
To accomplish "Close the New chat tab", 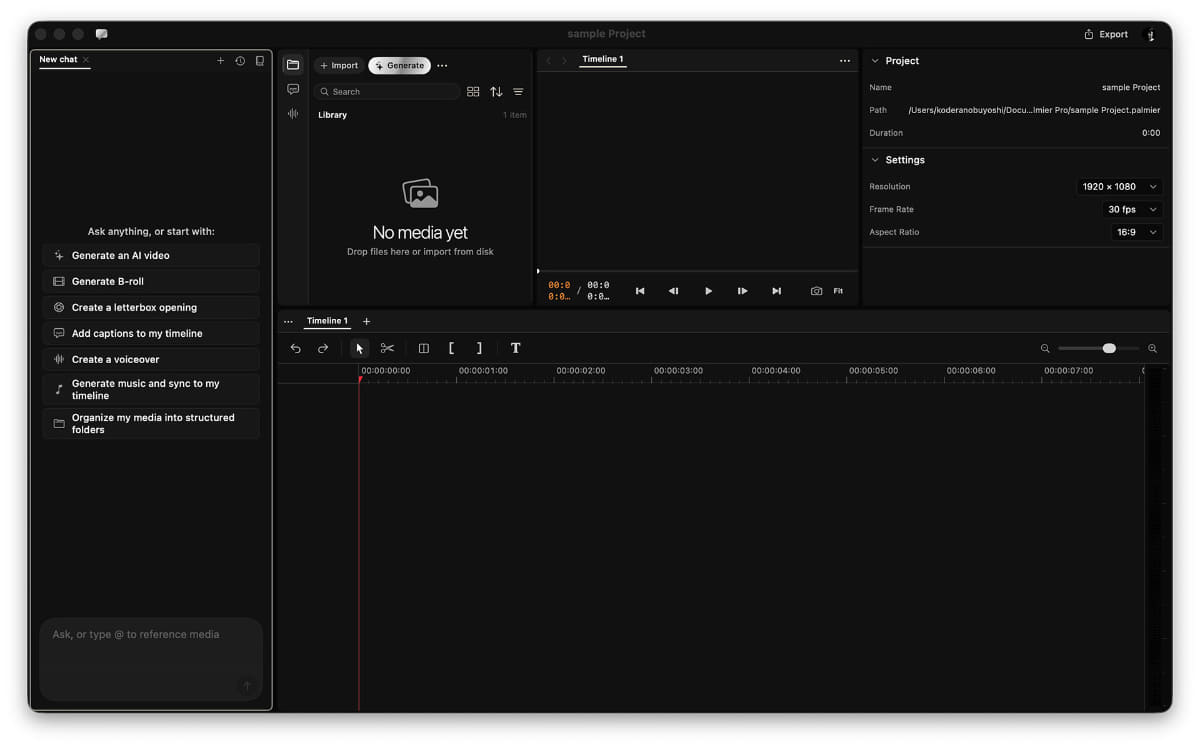I will click(x=86, y=60).
